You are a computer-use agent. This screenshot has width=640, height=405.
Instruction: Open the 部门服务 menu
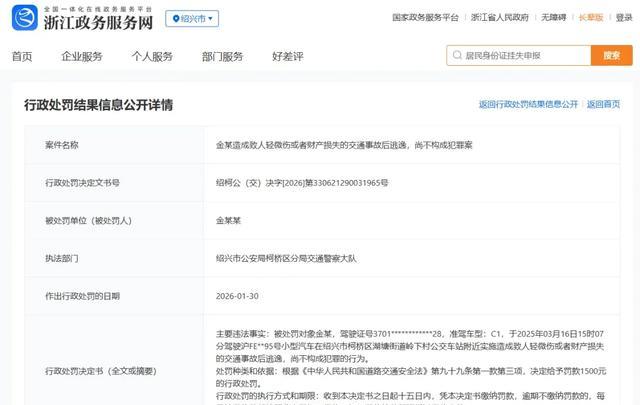click(222, 56)
